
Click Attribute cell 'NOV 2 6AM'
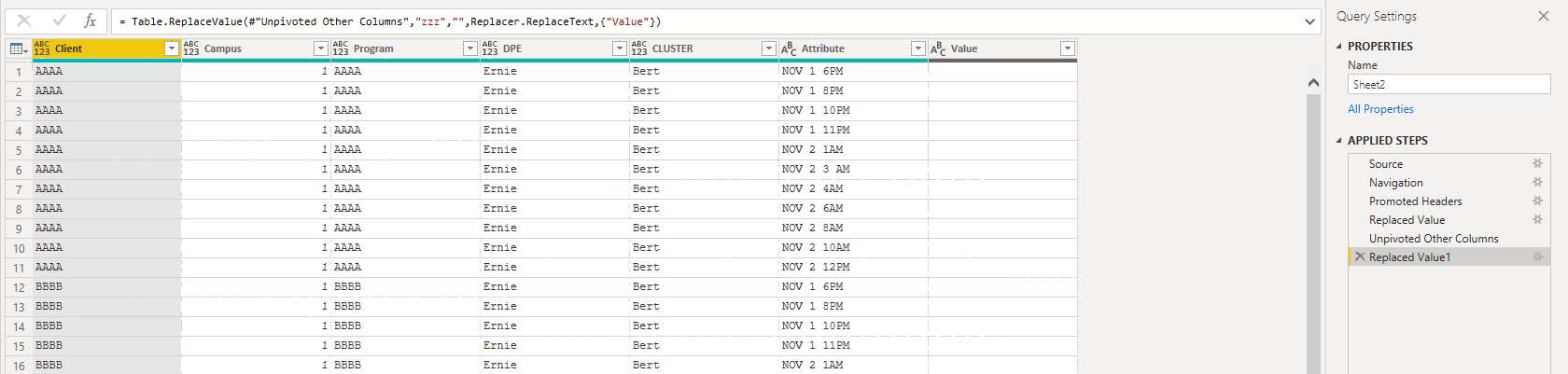point(853,208)
